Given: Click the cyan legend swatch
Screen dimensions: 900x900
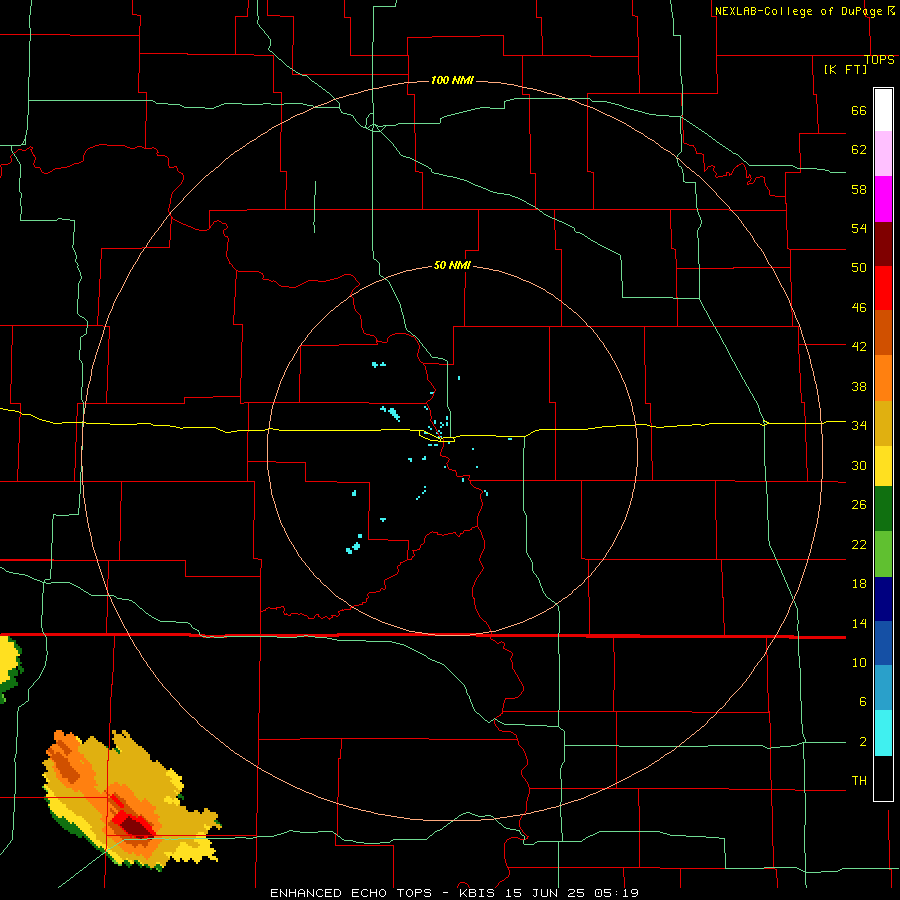Looking at the screenshot, I should coord(883,733).
